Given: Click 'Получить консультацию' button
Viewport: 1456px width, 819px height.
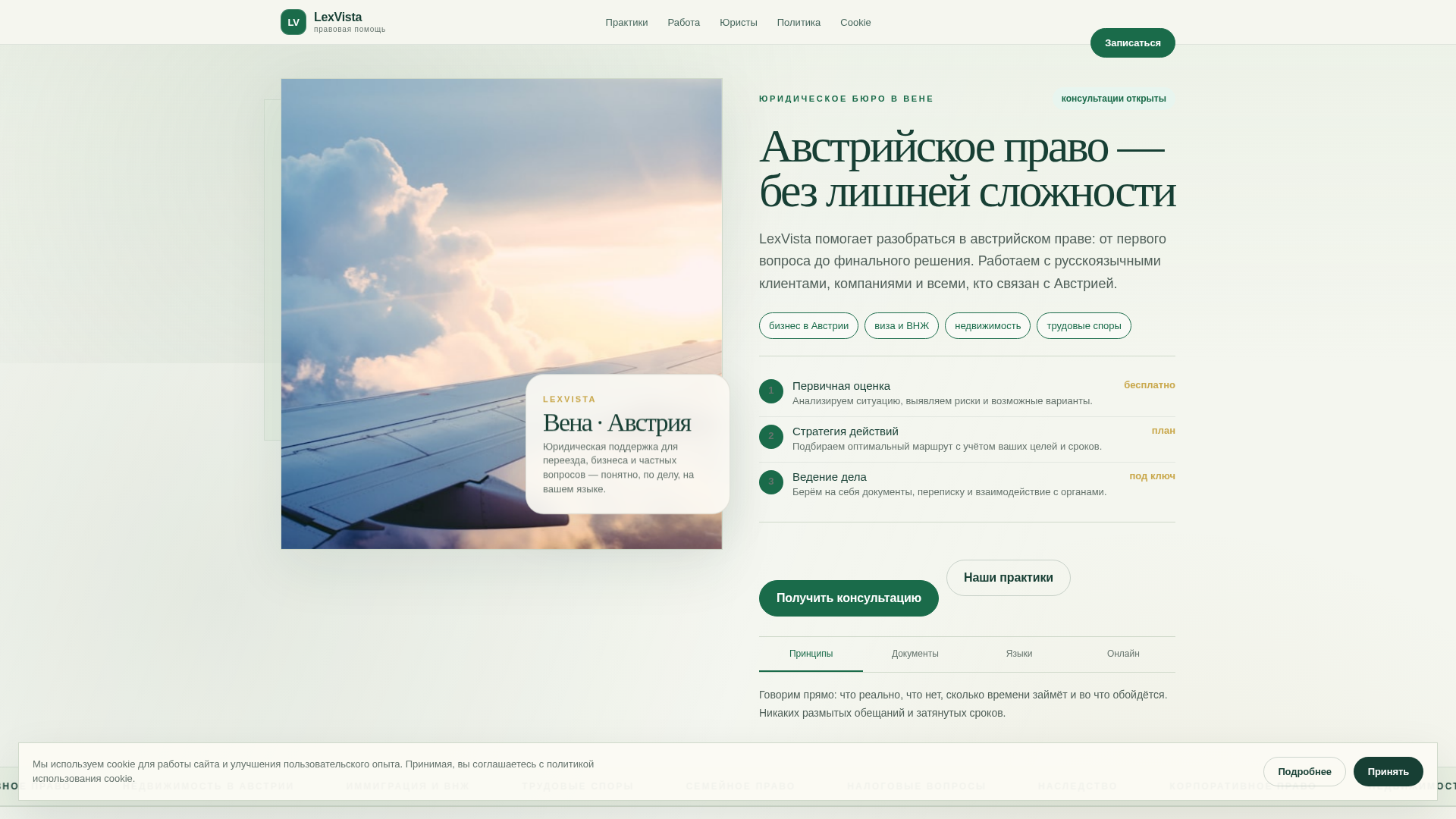Looking at the screenshot, I should point(849,598).
